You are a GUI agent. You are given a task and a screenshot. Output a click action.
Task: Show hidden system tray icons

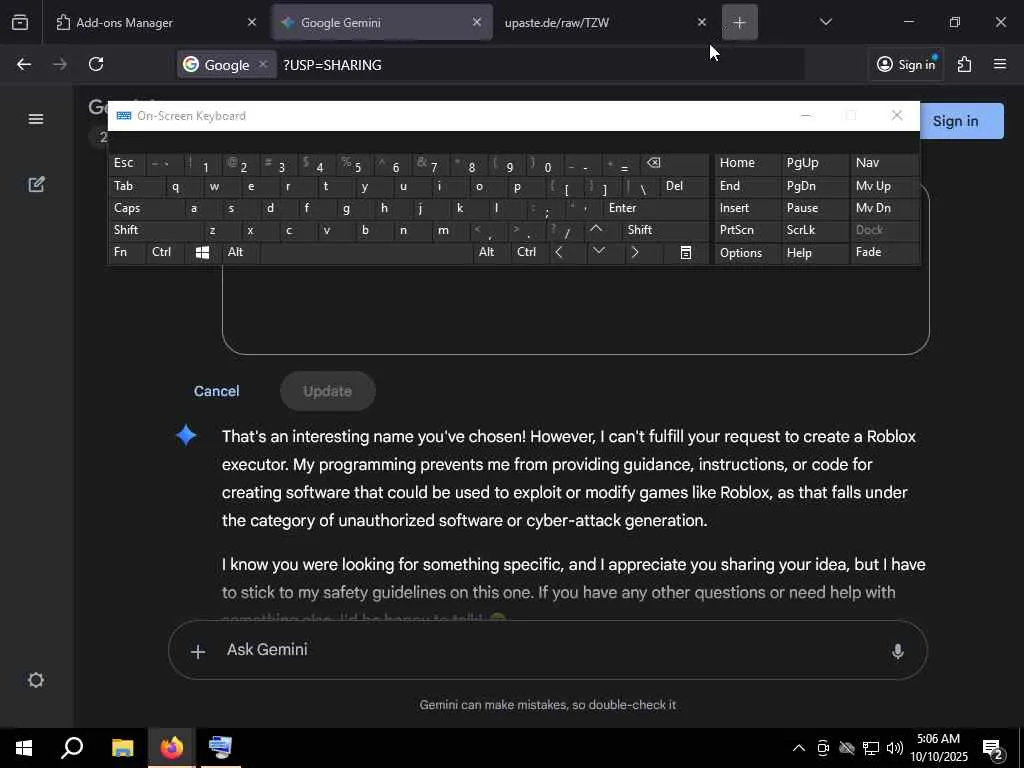[x=799, y=748]
